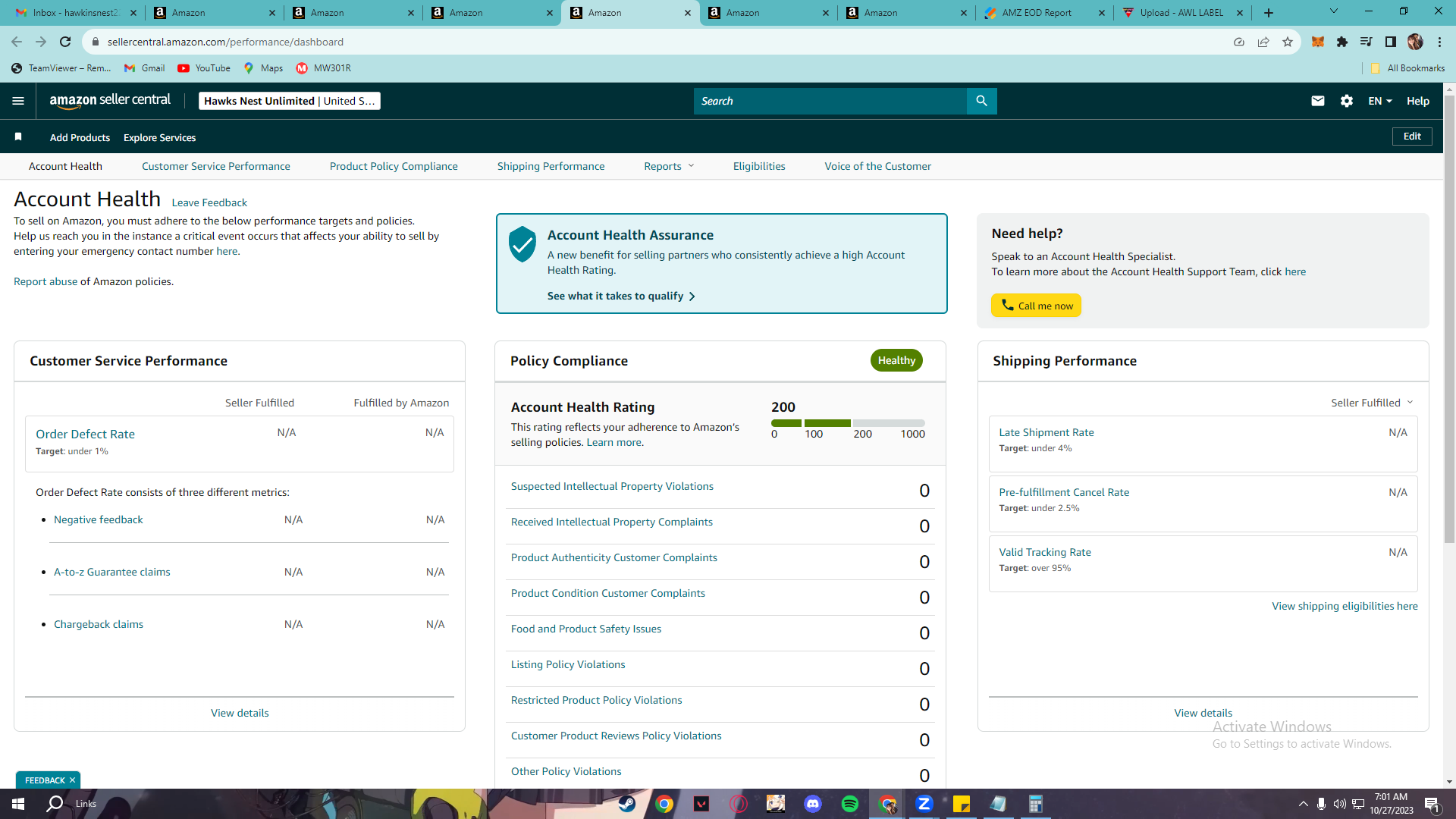Click the bookmark flag icon

click(18, 136)
